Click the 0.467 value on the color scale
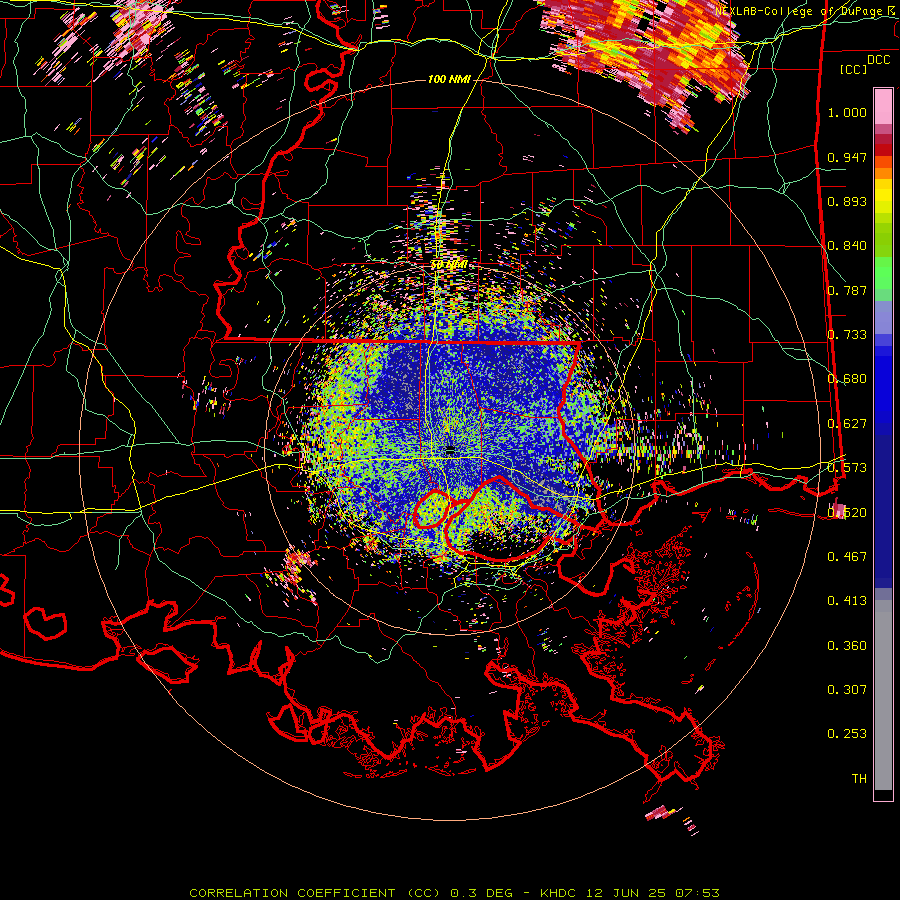This screenshot has width=900, height=900. [847, 556]
